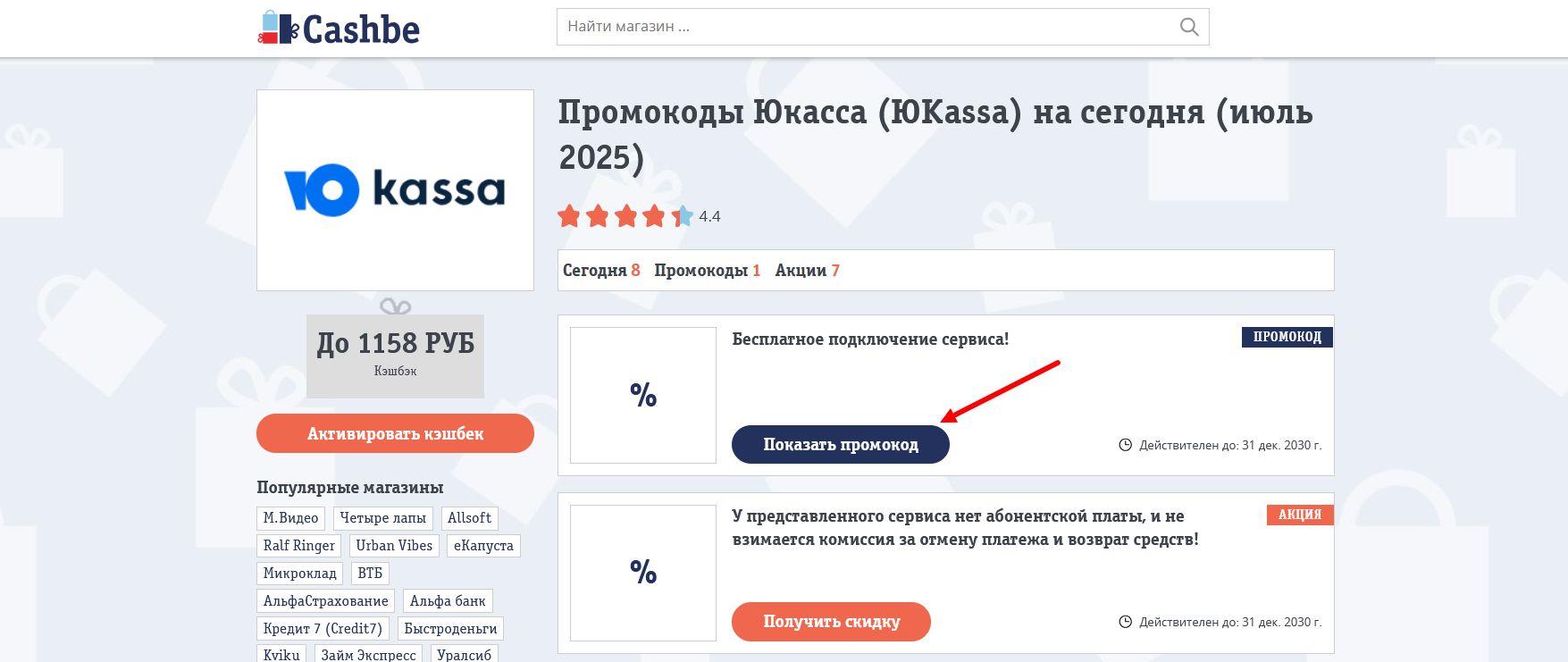Click the ЮKassa store logo image
The height and width of the screenshot is (662, 1568).
pyautogui.click(x=395, y=190)
